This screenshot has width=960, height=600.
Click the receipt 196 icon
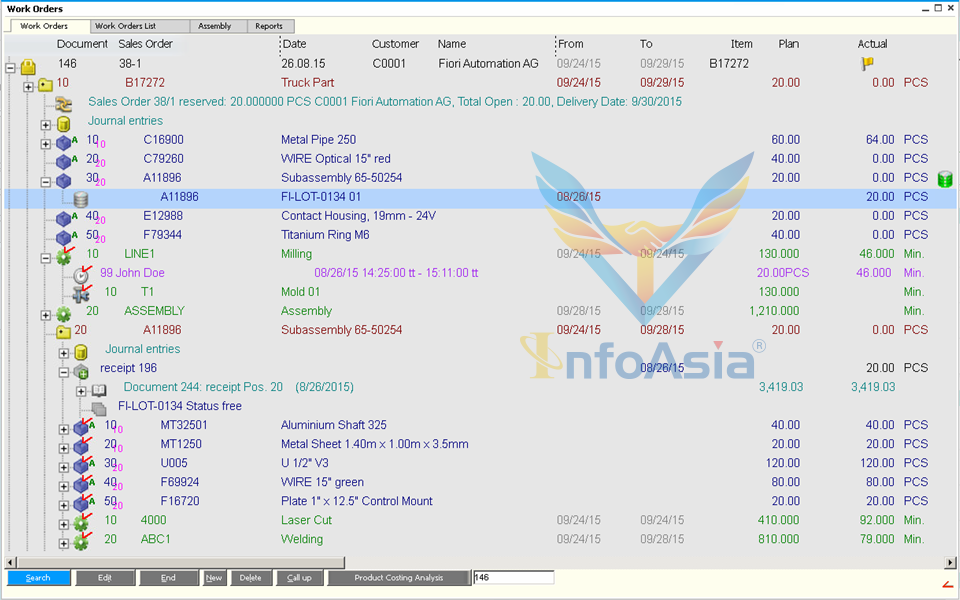(x=81, y=371)
